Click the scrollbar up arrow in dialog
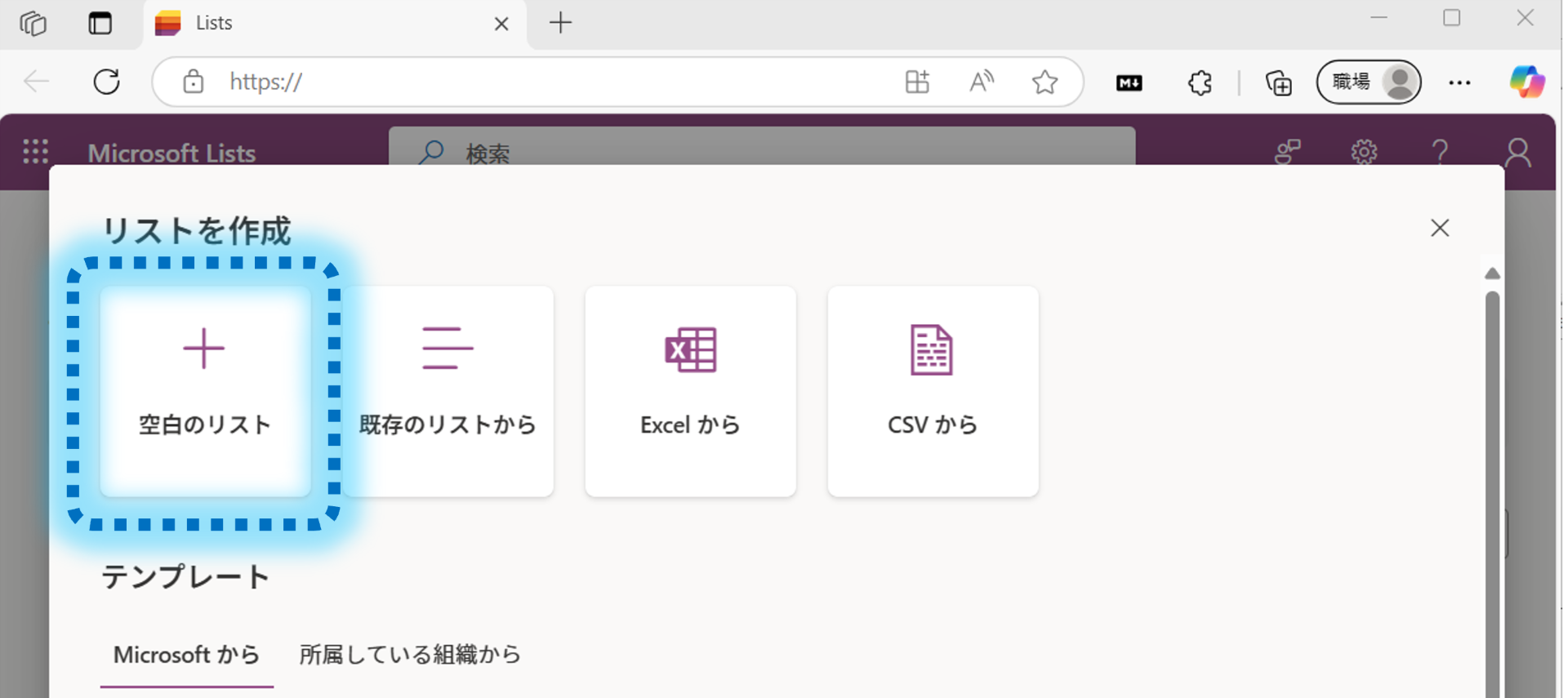The width and height of the screenshot is (1568, 698). [x=1492, y=273]
